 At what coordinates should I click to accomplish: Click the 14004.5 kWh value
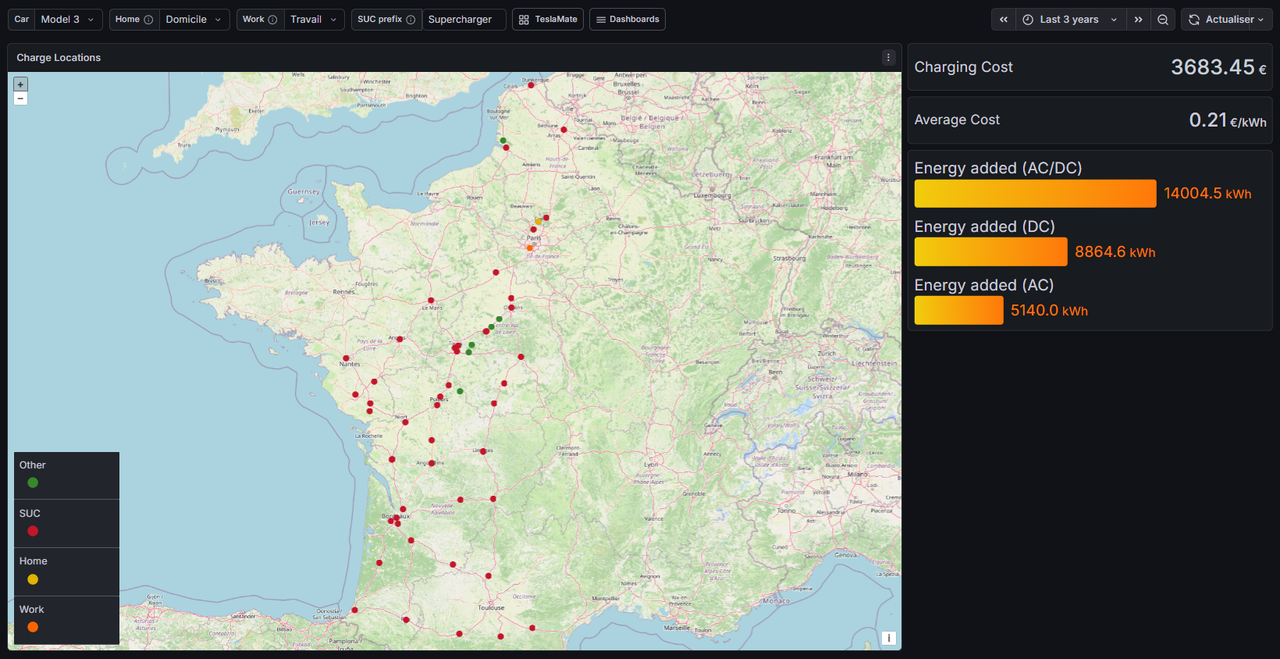[x=1207, y=194]
